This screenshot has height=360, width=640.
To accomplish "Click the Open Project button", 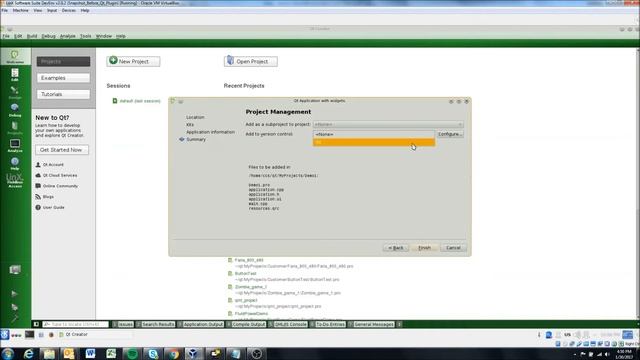I will click(251, 61).
